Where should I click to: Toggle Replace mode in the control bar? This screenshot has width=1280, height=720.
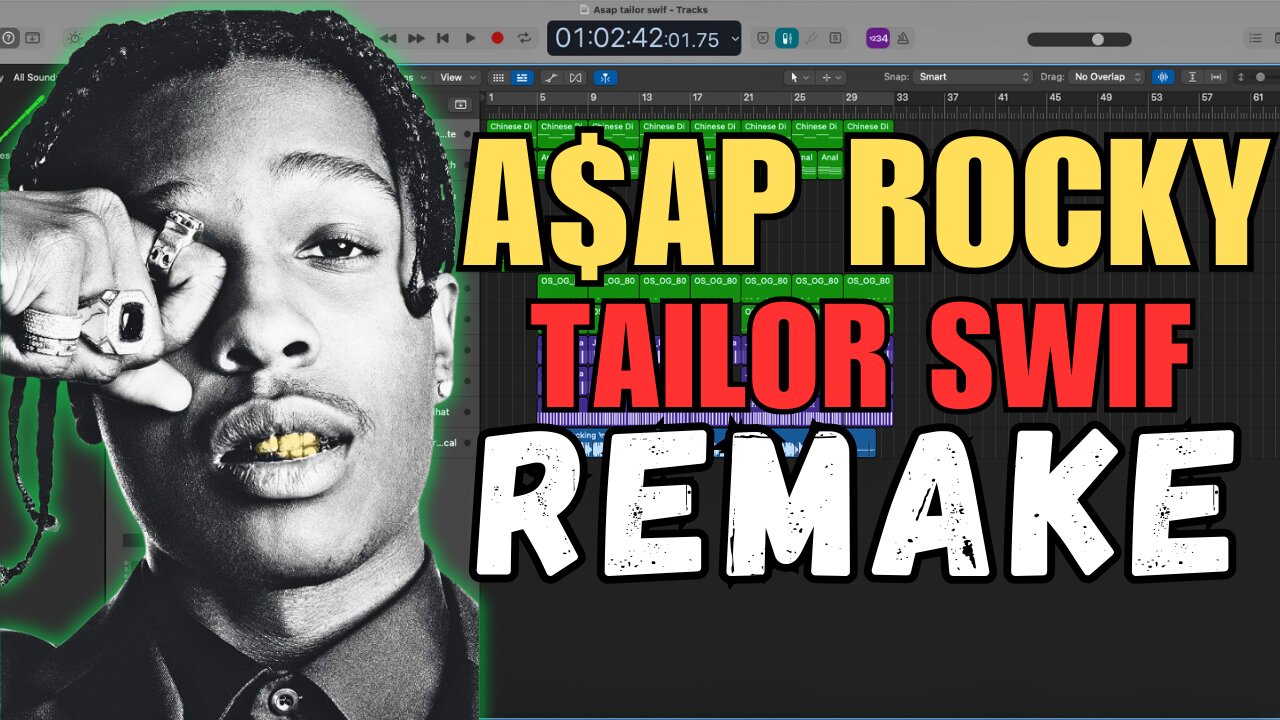pyautogui.click(x=763, y=38)
